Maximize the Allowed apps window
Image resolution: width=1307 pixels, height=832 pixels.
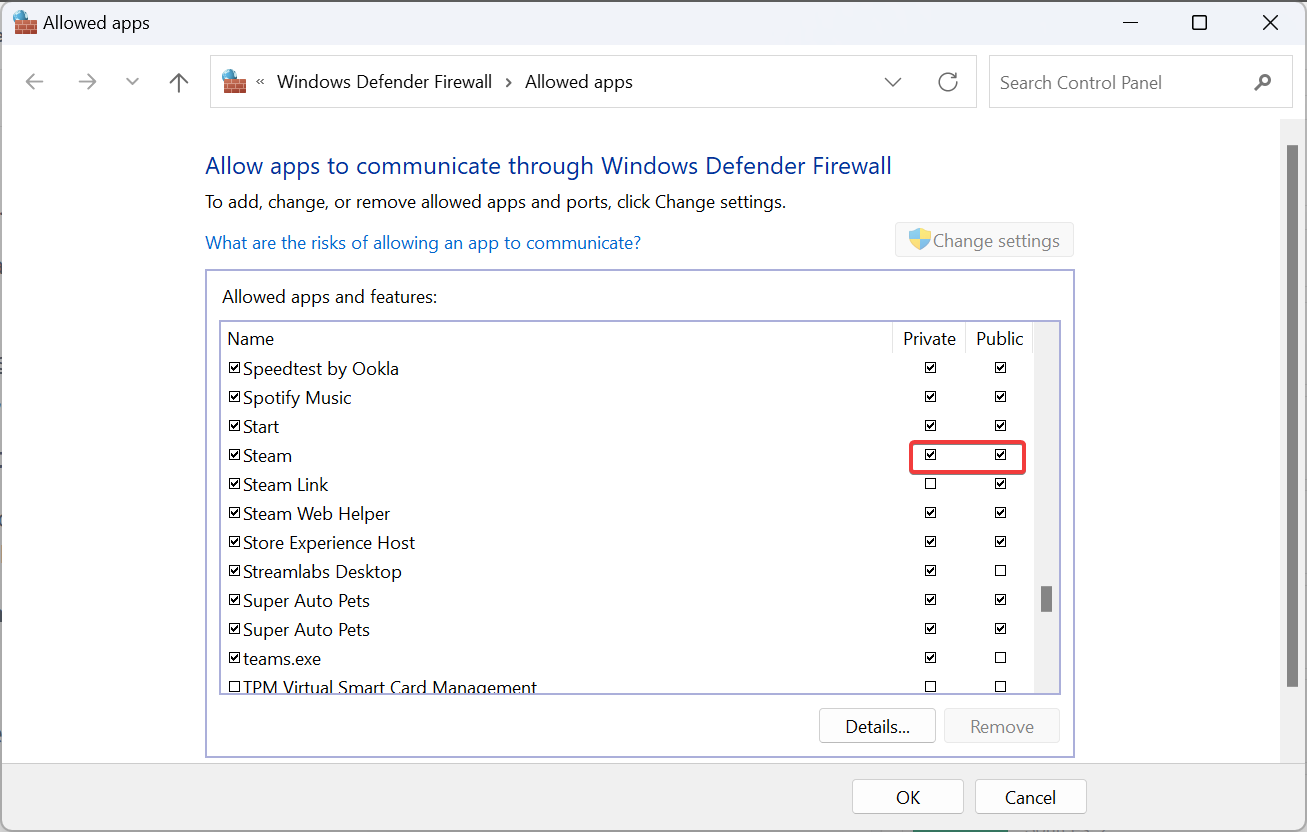1200,23
